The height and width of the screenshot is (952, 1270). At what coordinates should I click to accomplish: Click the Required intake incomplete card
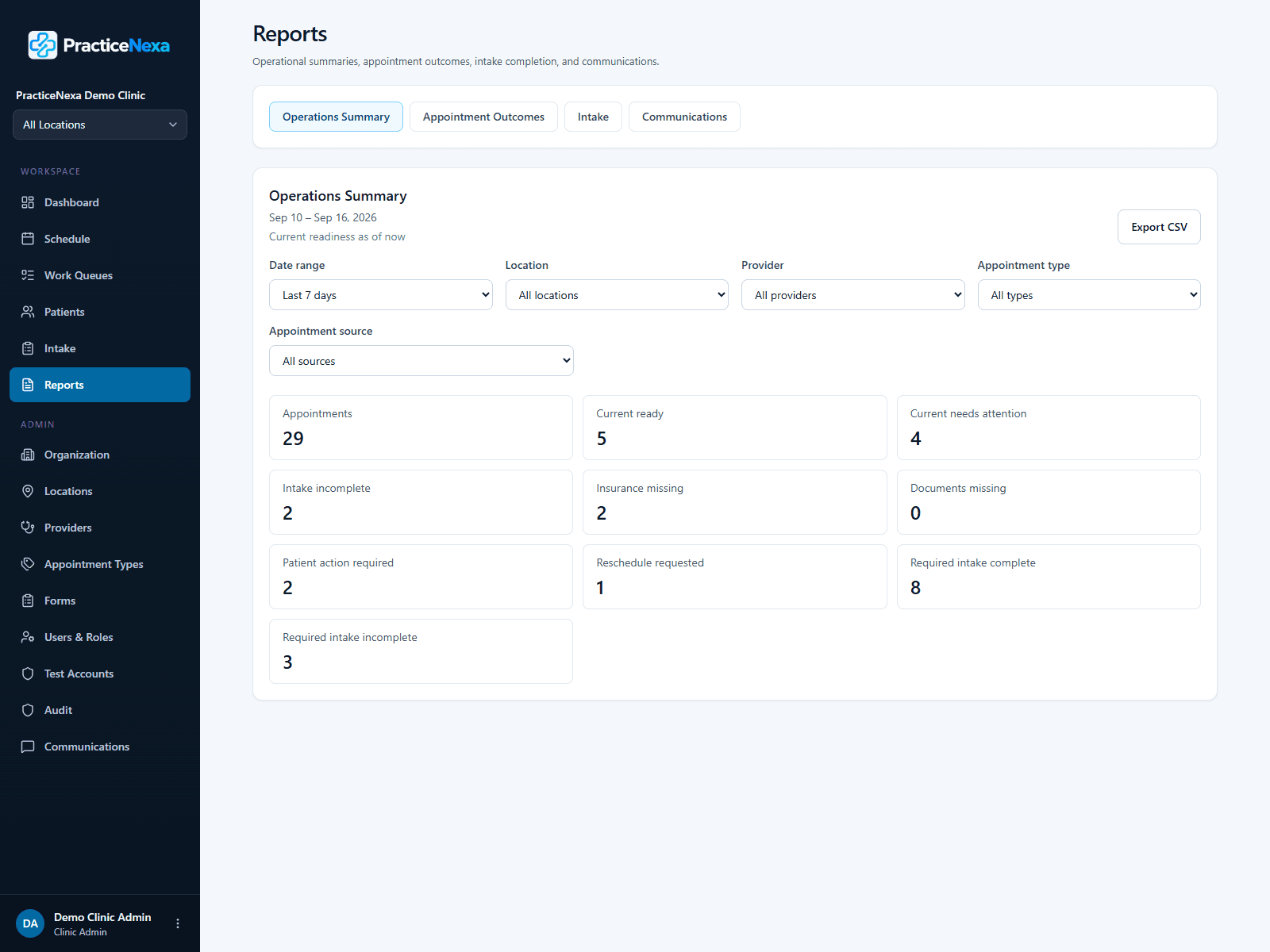421,651
